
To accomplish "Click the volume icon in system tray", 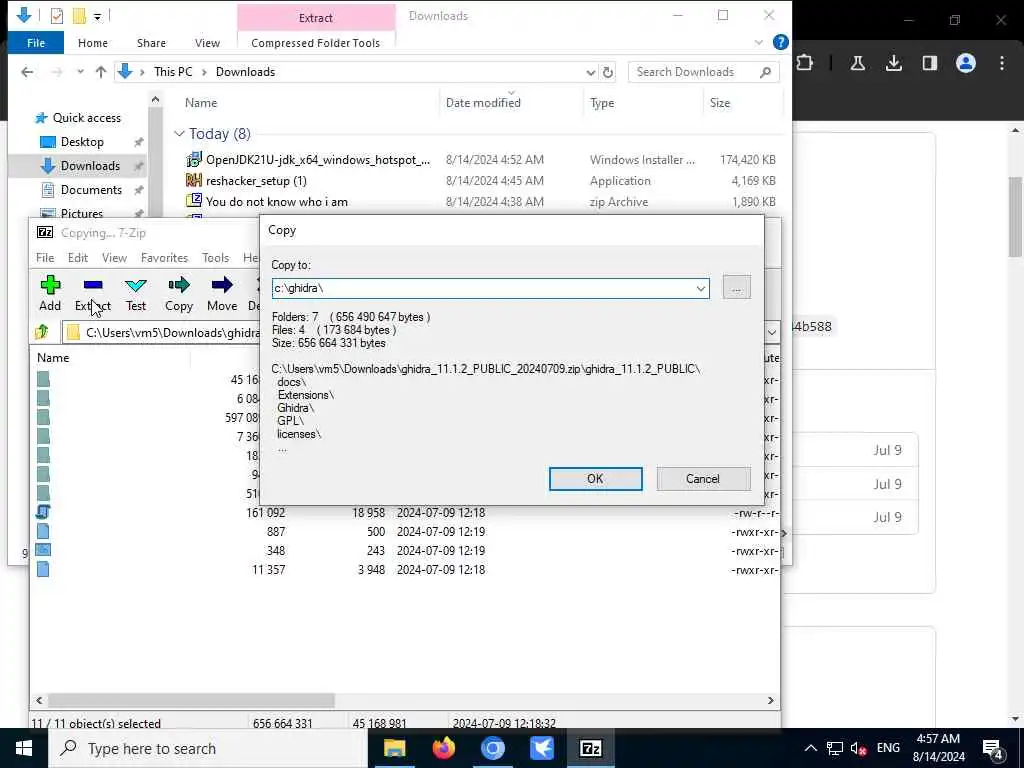I will pyautogui.click(x=858, y=748).
